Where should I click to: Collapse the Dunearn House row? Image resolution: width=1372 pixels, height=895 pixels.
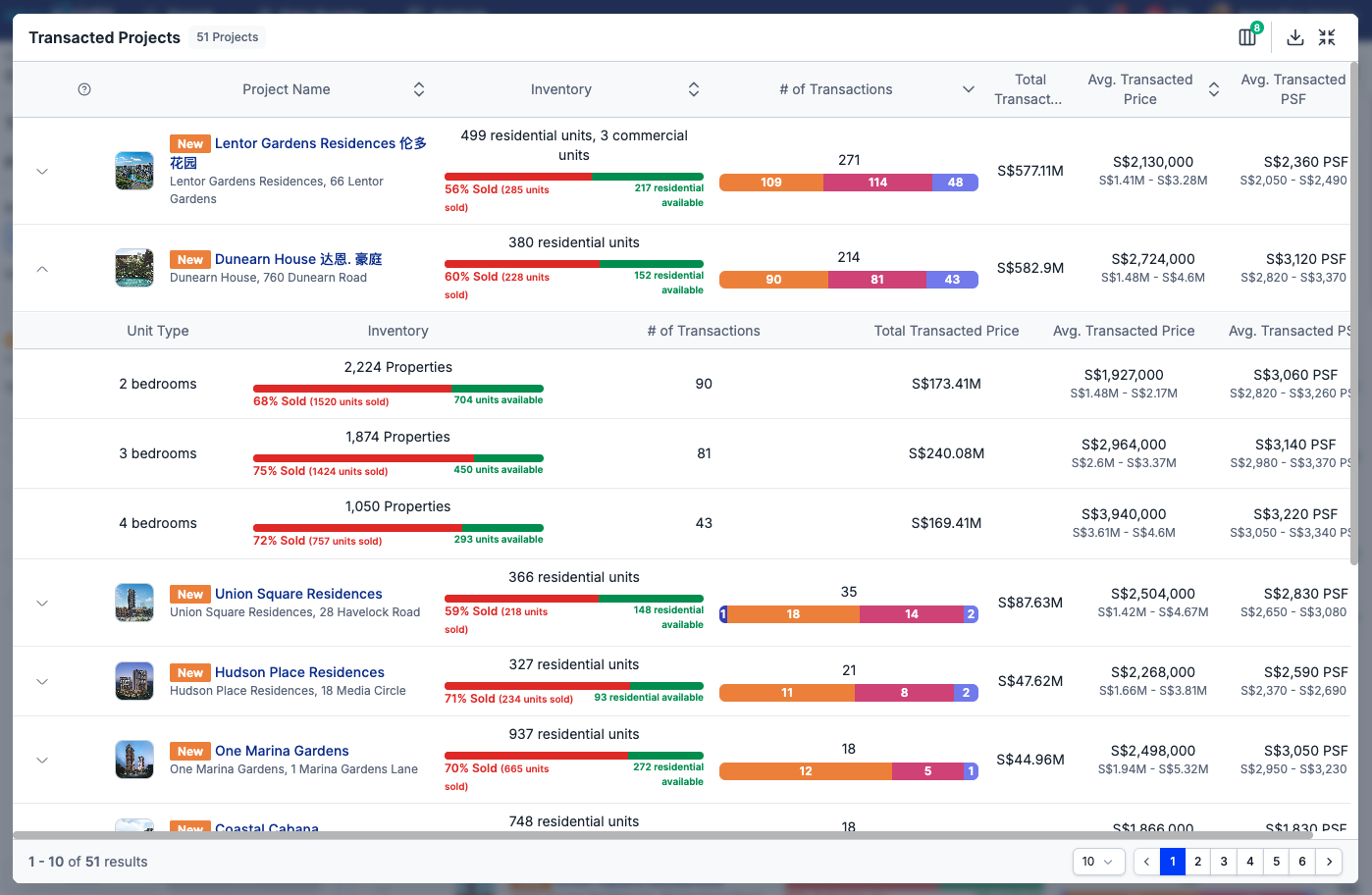[x=42, y=268]
